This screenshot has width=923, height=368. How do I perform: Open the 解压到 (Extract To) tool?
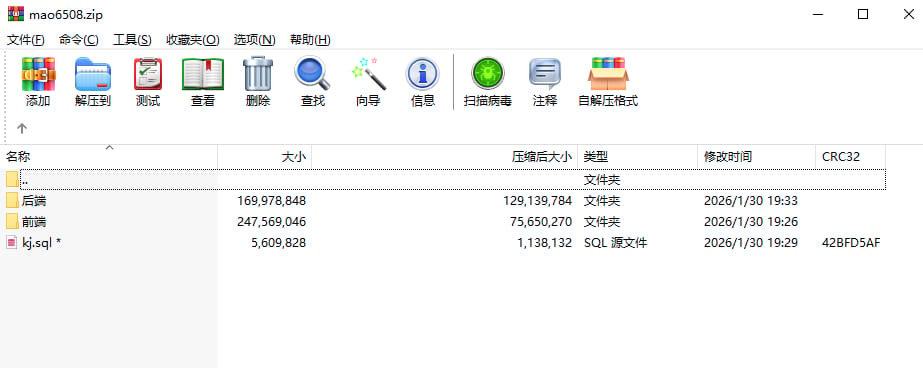[x=93, y=74]
